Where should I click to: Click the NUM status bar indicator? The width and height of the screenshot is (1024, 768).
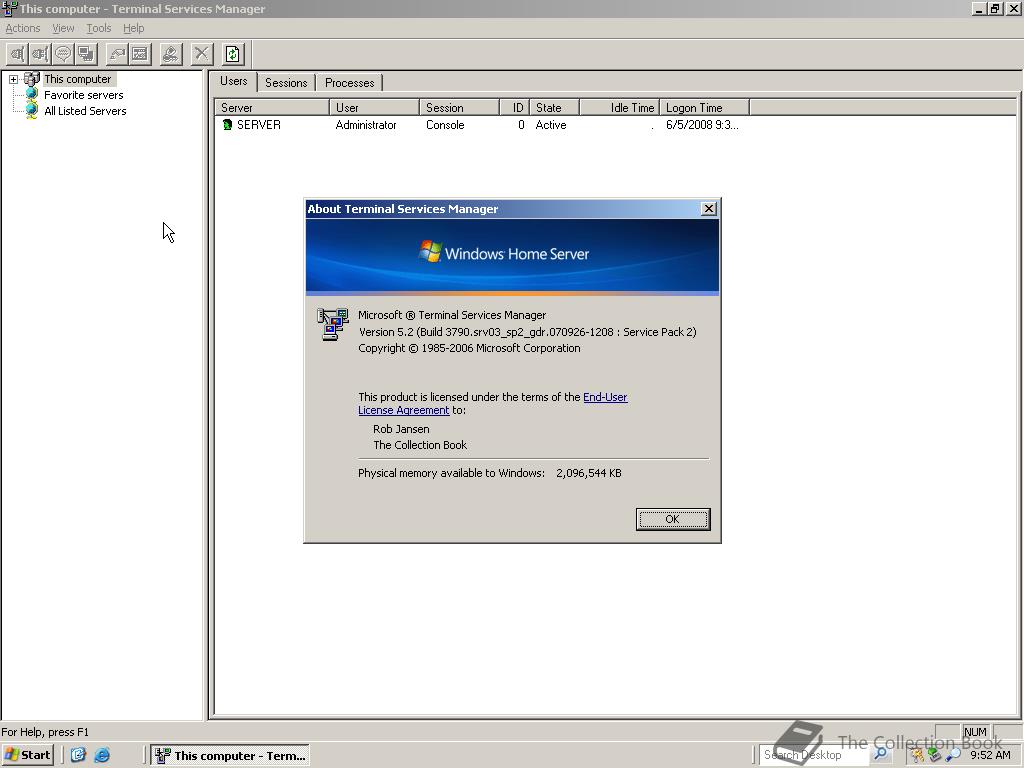(x=975, y=732)
